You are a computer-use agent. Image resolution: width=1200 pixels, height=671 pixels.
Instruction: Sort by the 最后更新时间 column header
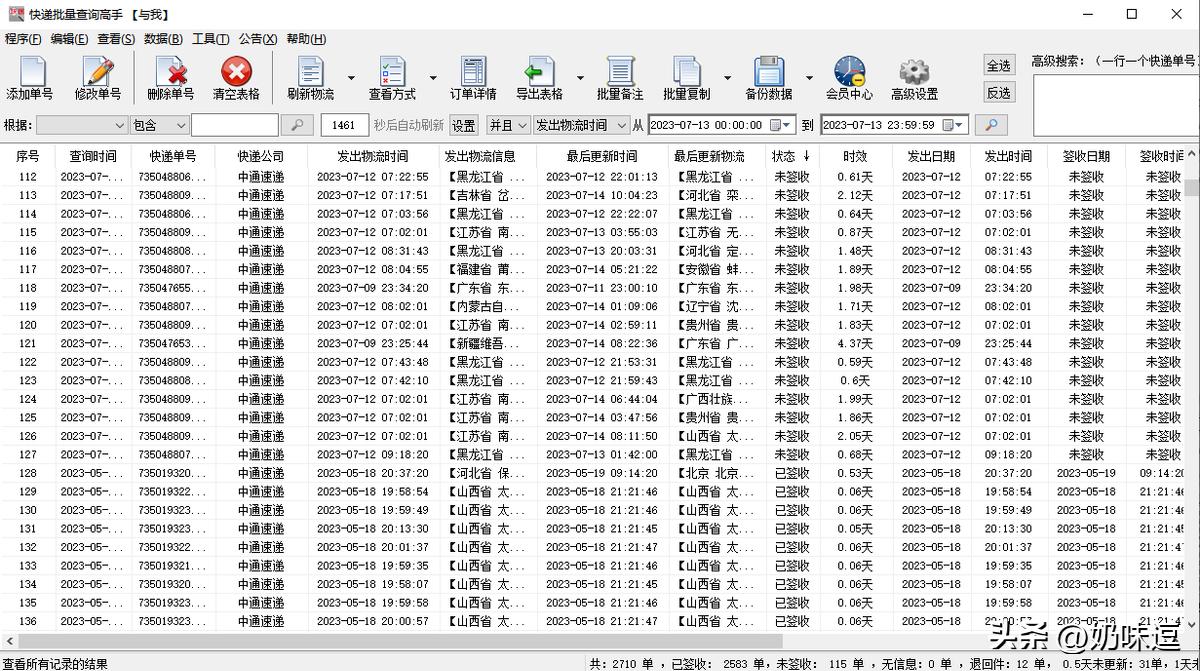[602, 157]
